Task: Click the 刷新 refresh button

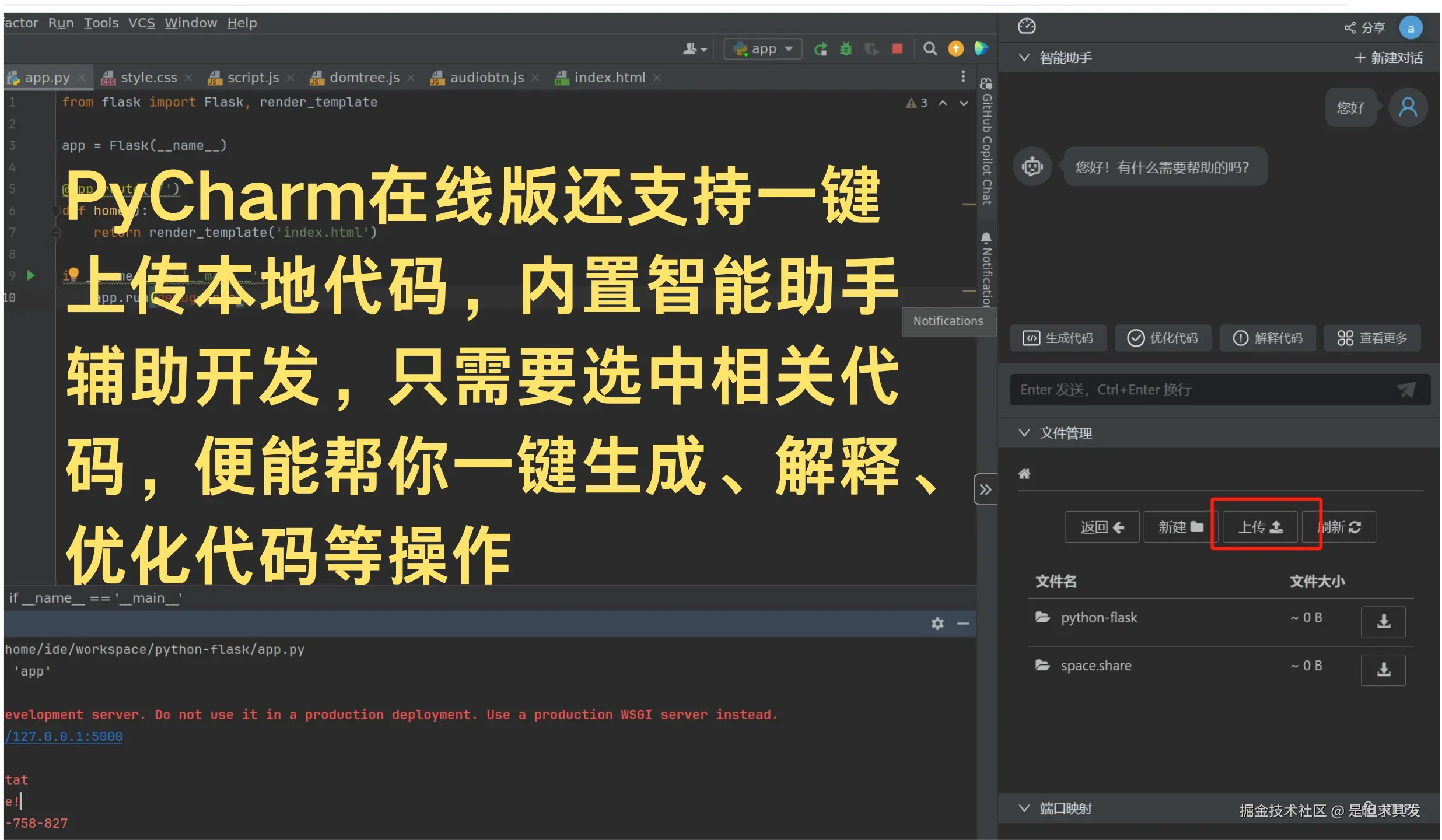Action: click(1339, 527)
